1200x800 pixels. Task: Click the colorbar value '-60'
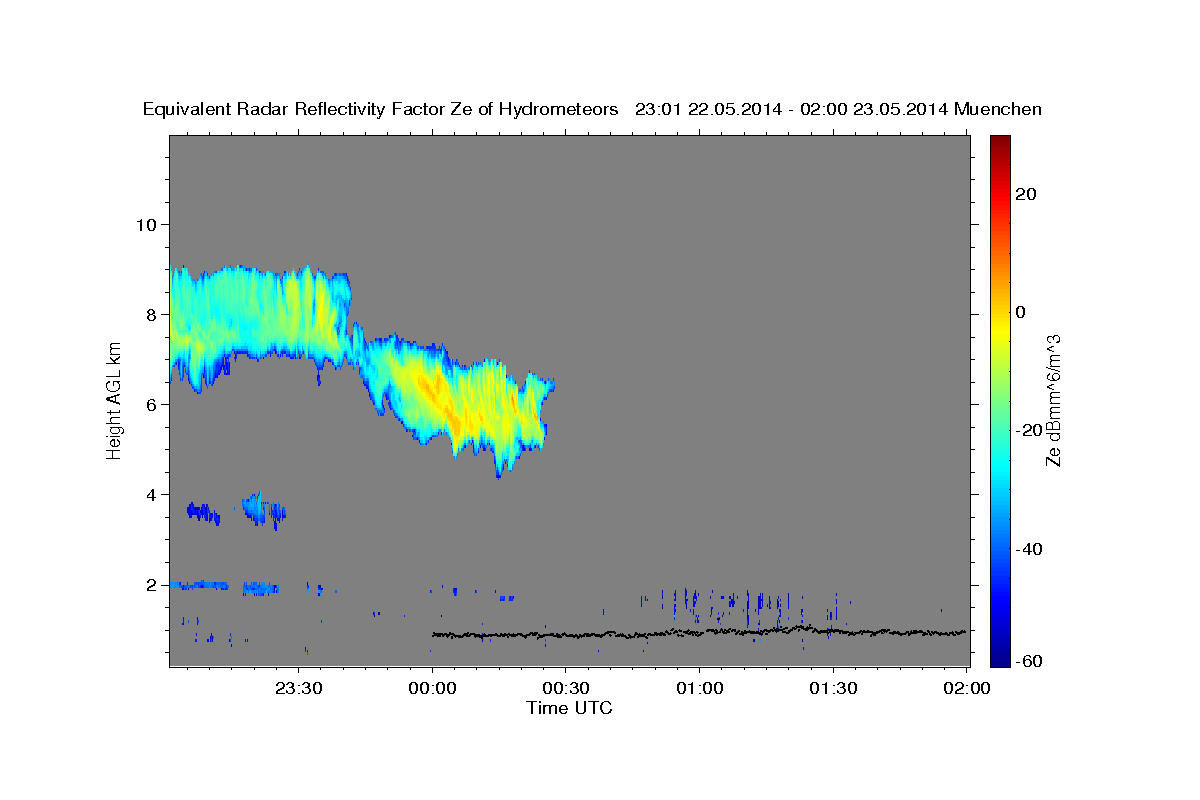[x=1031, y=661]
